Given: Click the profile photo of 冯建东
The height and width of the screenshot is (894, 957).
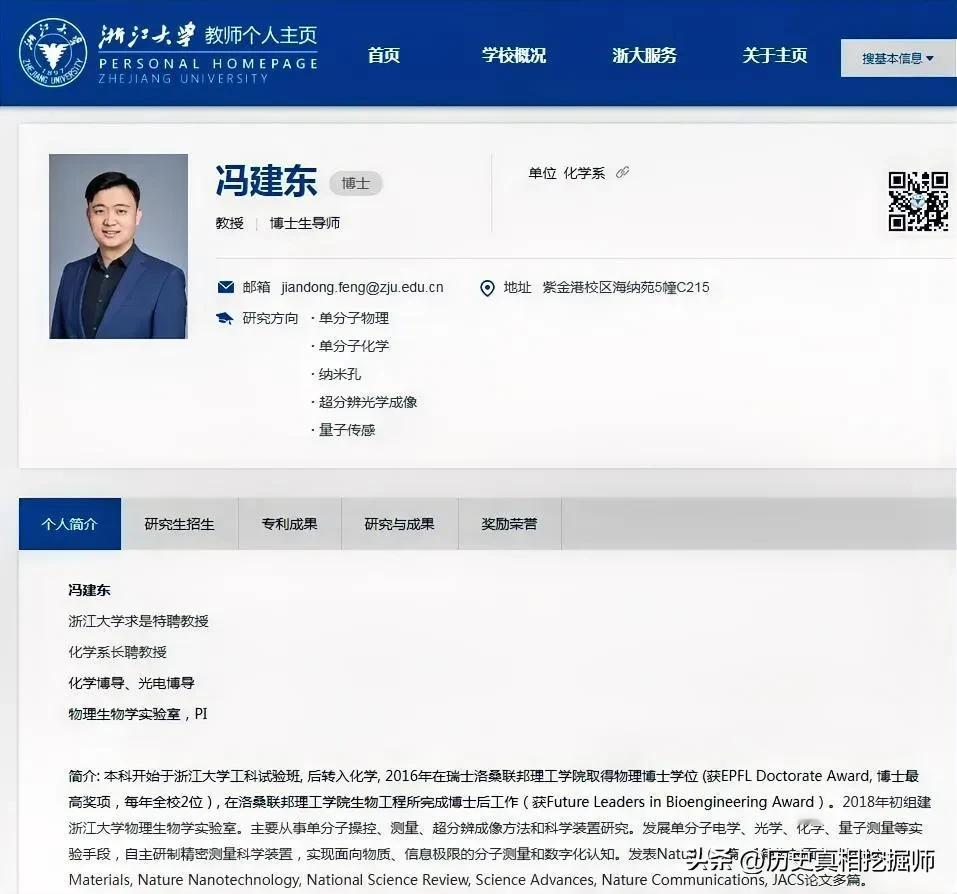Looking at the screenshot, I should [118, 246].
